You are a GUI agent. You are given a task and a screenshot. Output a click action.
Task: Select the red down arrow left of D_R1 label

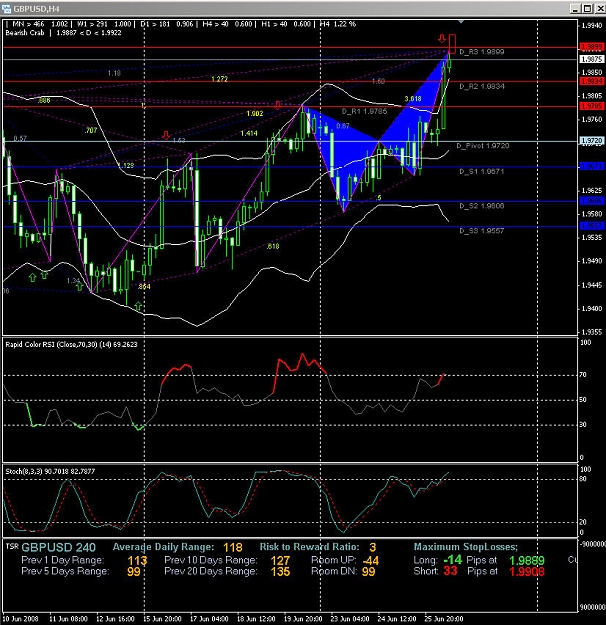pos(277,105)
